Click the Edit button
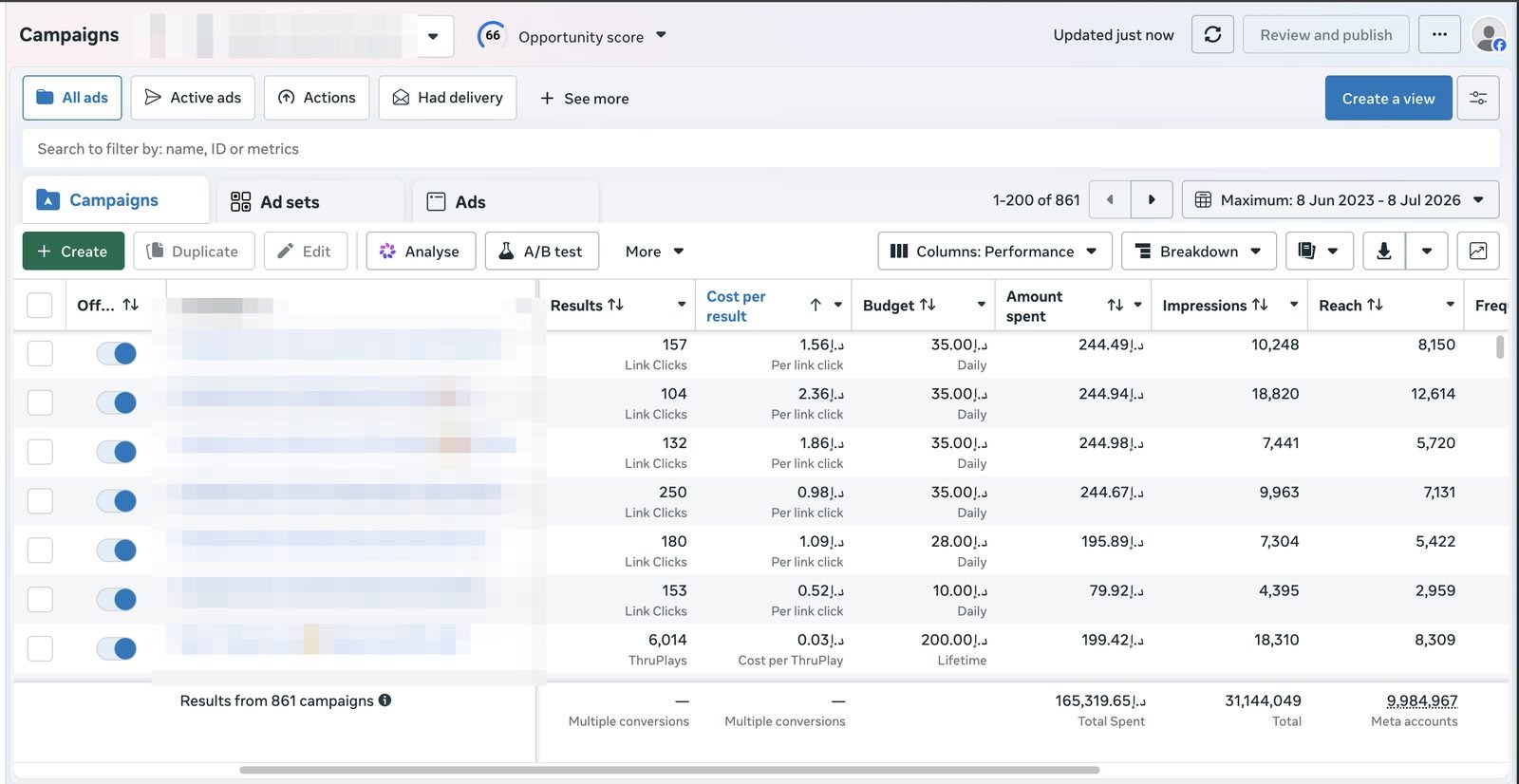Viewport: 1519px width, 784px height. 305,251
